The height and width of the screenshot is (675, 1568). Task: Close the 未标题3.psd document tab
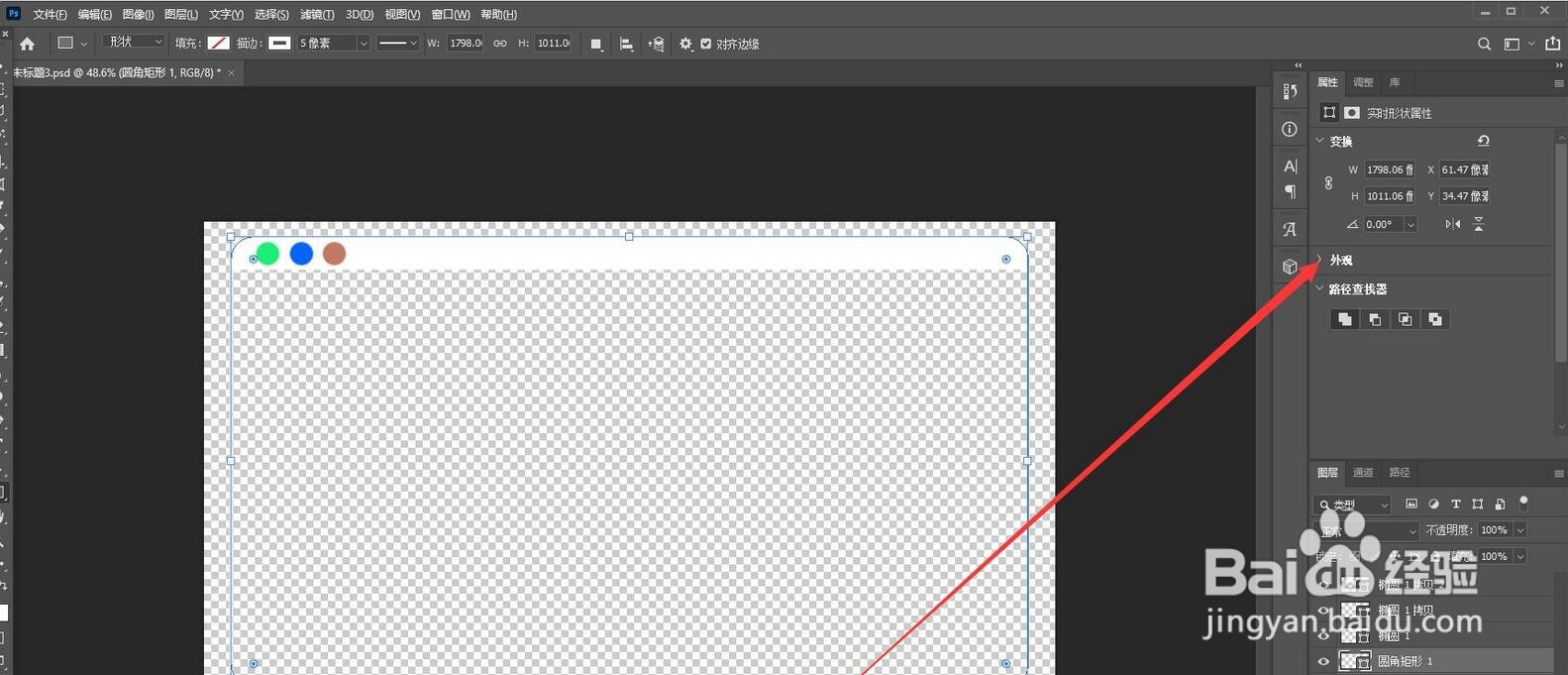point(232,72)
